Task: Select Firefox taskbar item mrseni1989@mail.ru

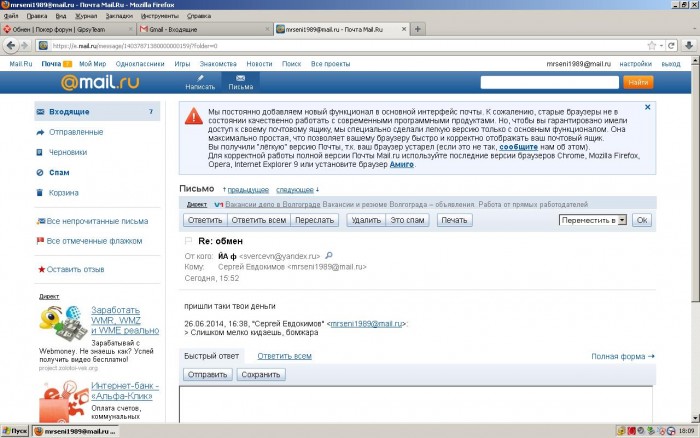Action: (x=75, y=431)
